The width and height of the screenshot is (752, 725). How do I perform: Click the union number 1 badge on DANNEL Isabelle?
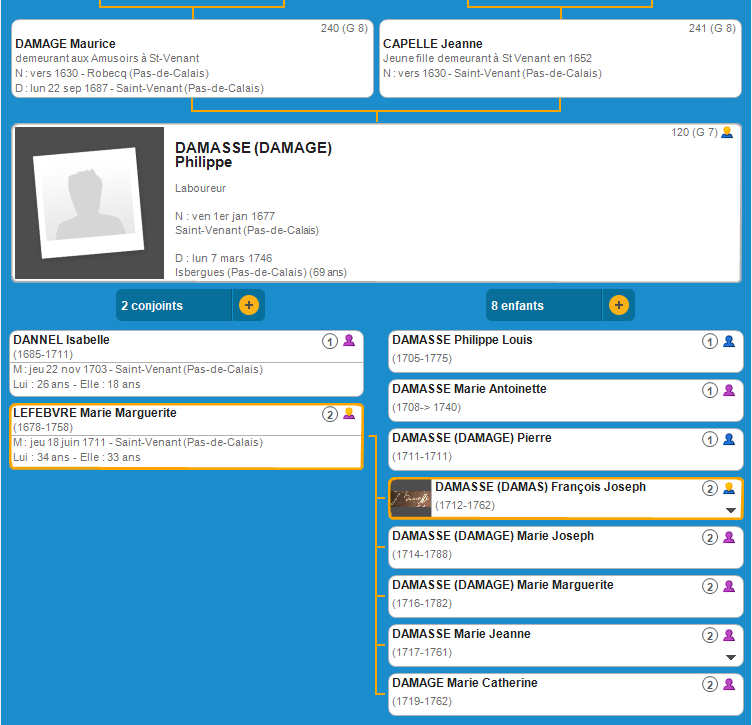(x=329, y=341)
